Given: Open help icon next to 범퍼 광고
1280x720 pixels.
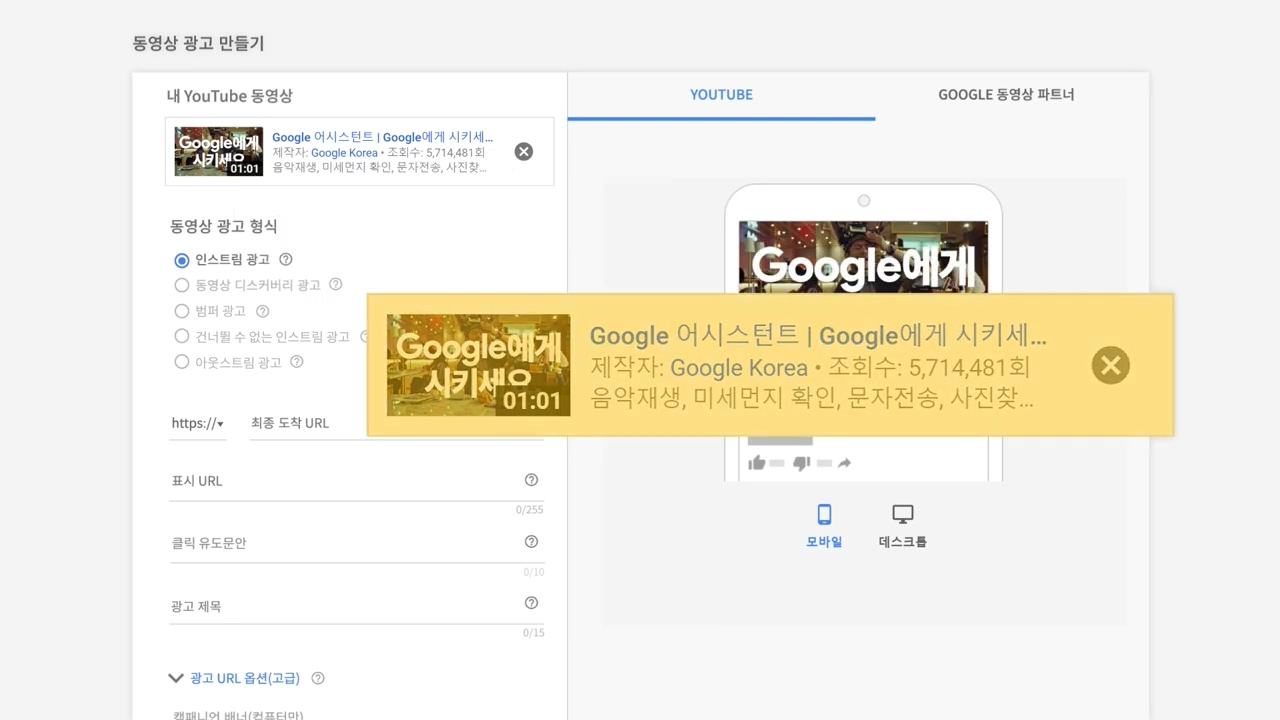Looking at the screenshot, I should [263, 311].
